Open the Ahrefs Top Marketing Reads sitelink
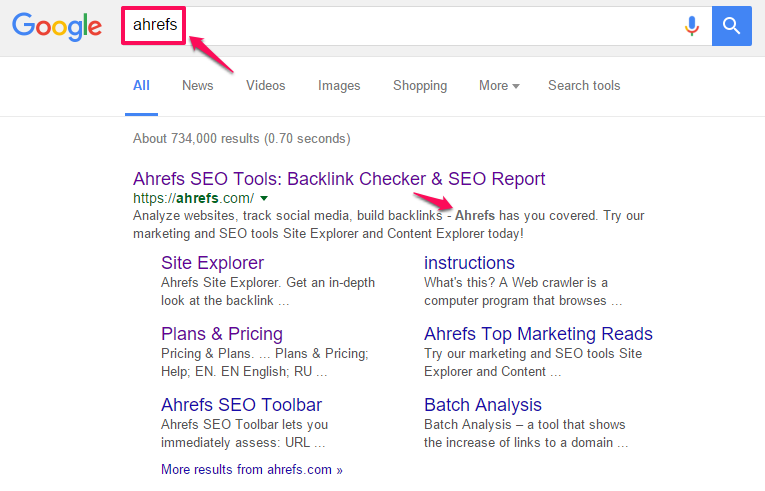Screen dimensions: 765x491 [538, 334]
